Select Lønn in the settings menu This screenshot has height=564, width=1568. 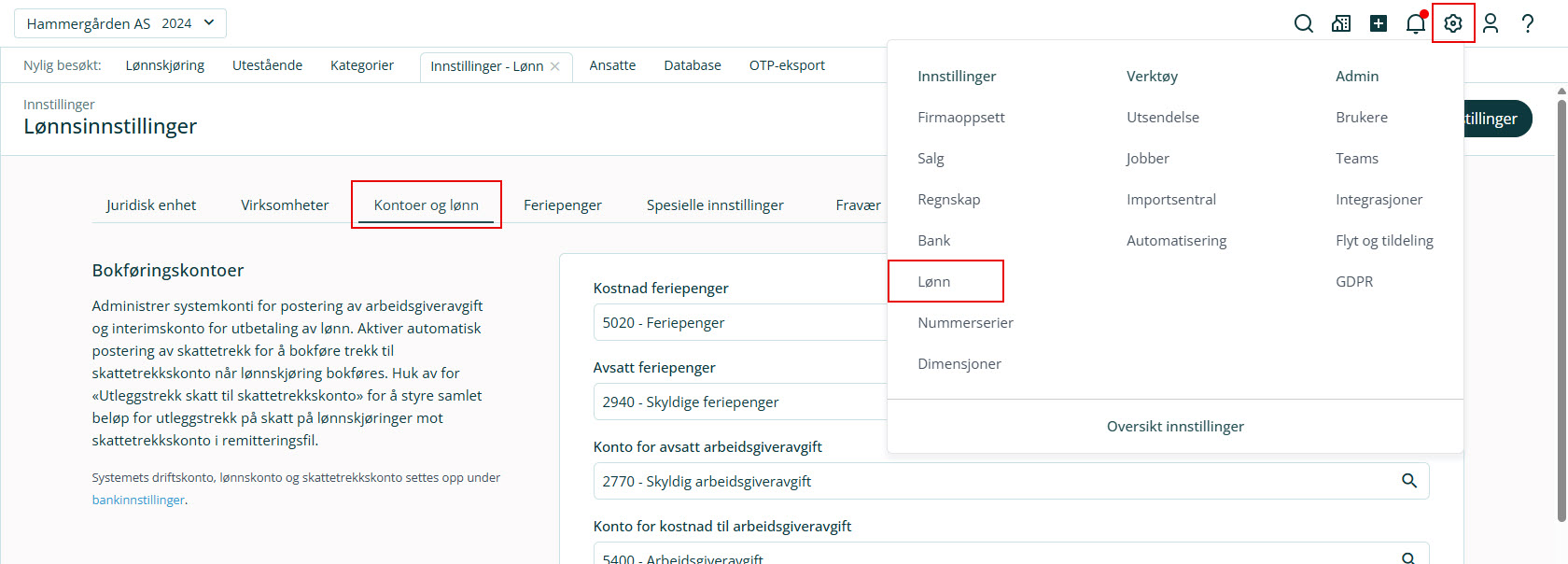coord(934,281)
